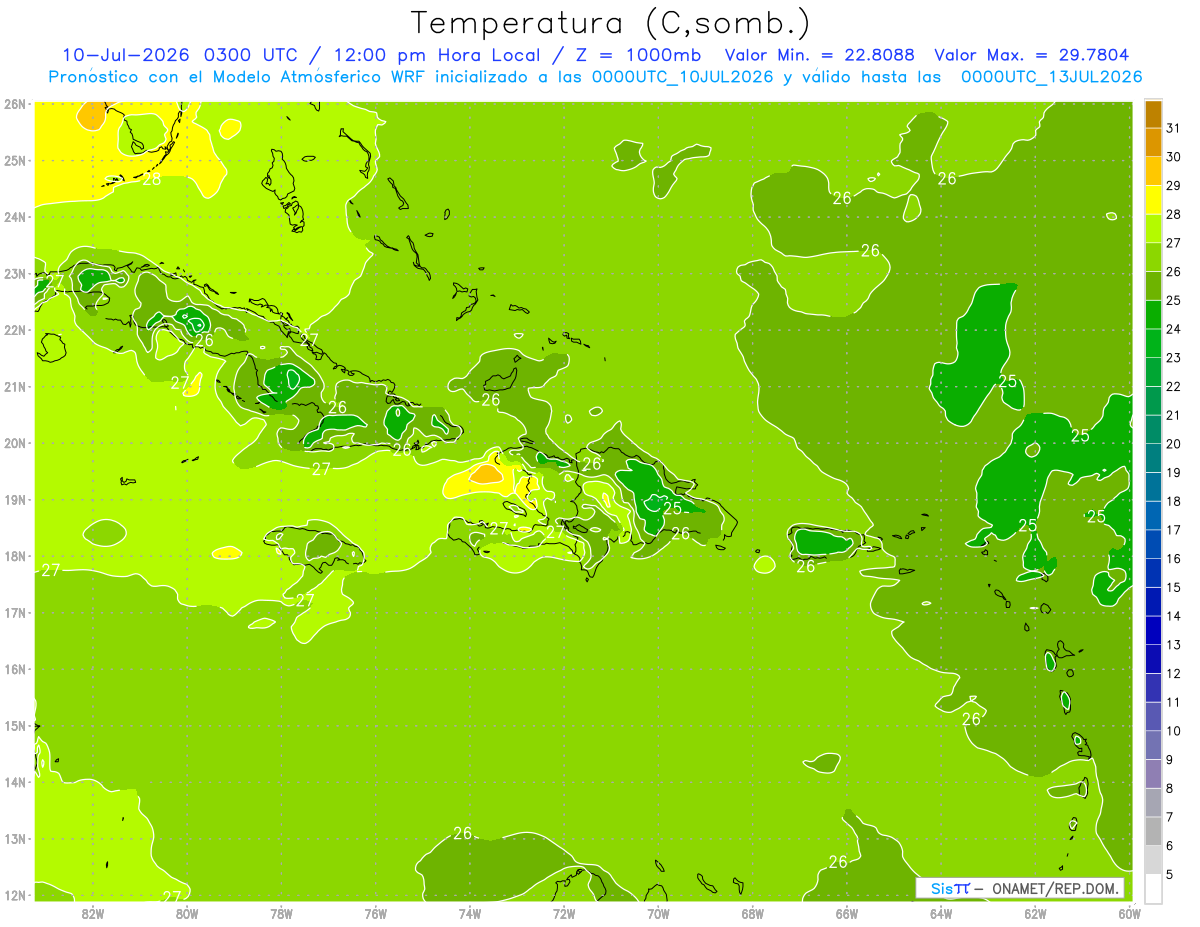Click the 66W longitude axis label

click(x=847, y=913)
